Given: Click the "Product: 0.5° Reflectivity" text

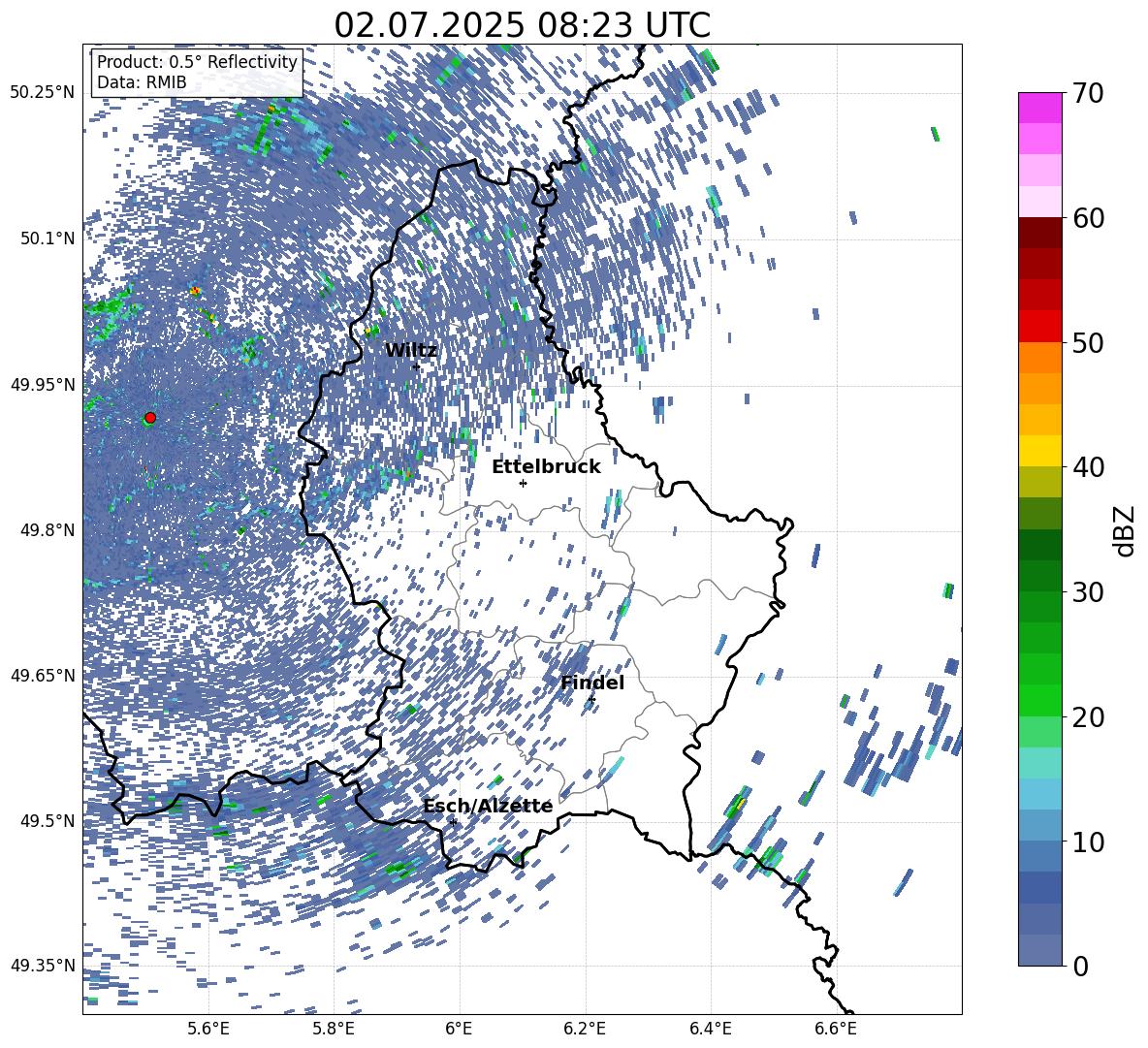Looking at the screenshot, I should pyautogui.click(x=197, y=61).
